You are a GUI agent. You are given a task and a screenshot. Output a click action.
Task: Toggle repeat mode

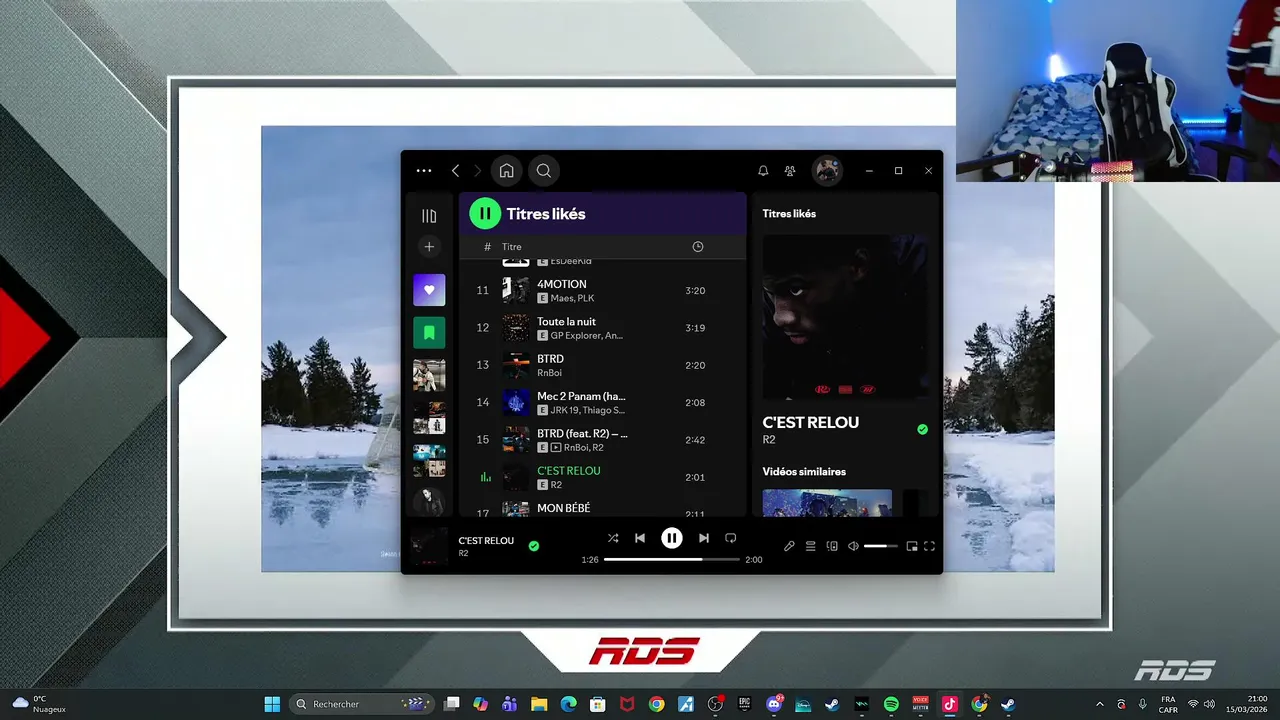click(x=731, y=538)
